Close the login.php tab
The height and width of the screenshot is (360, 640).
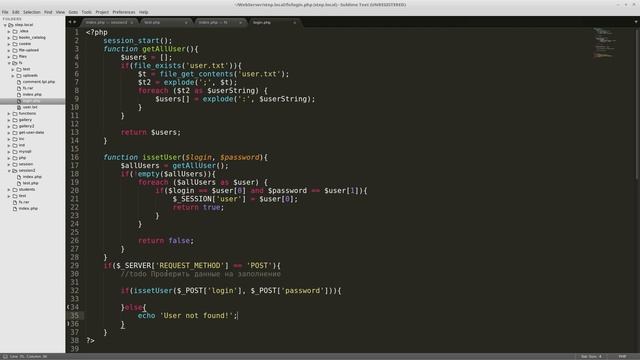click(x=295, y=22)
